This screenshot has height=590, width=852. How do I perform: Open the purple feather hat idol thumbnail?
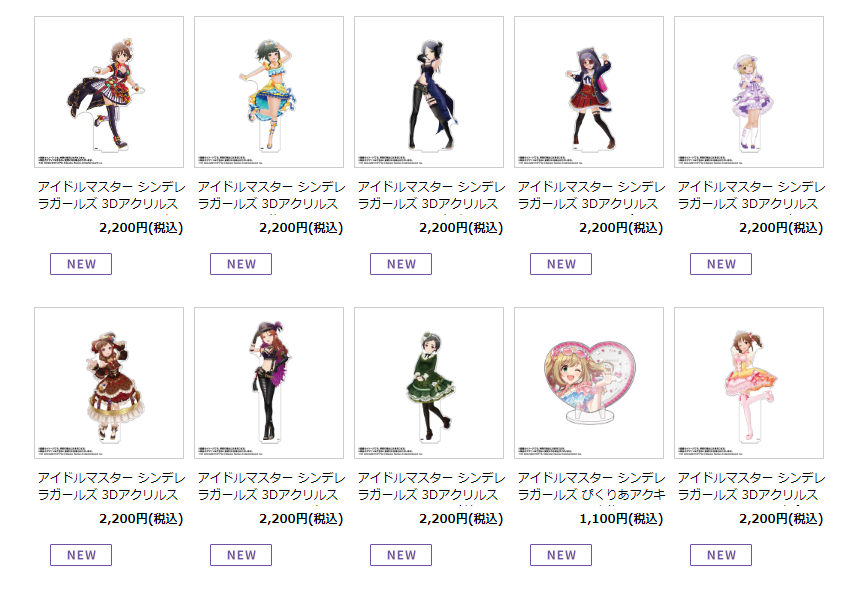pos(269,383)
